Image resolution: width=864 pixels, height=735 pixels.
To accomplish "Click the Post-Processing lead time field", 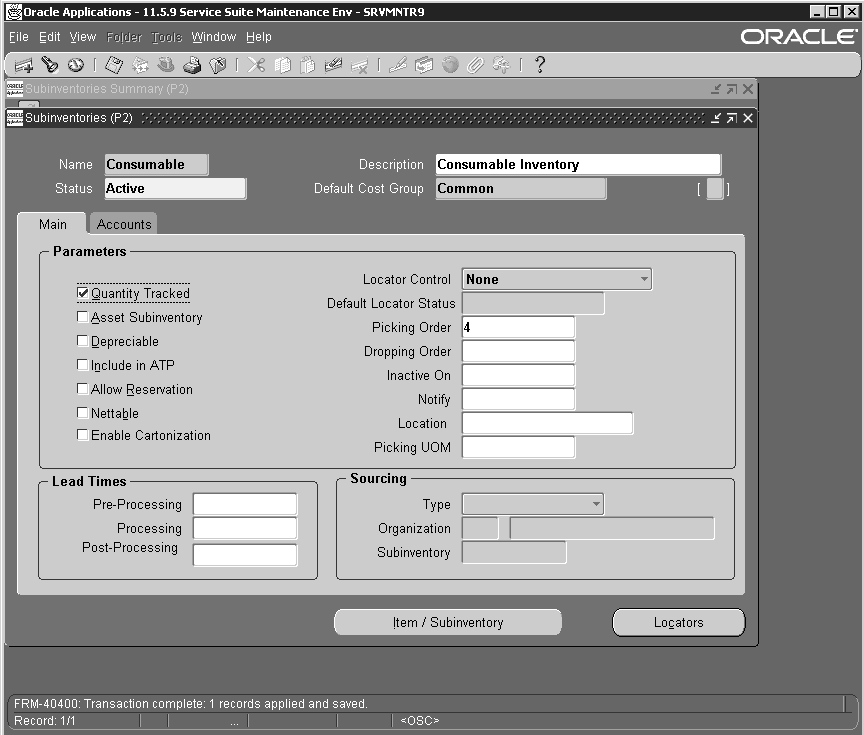I will pyautogui.click(x=245, y=555).
